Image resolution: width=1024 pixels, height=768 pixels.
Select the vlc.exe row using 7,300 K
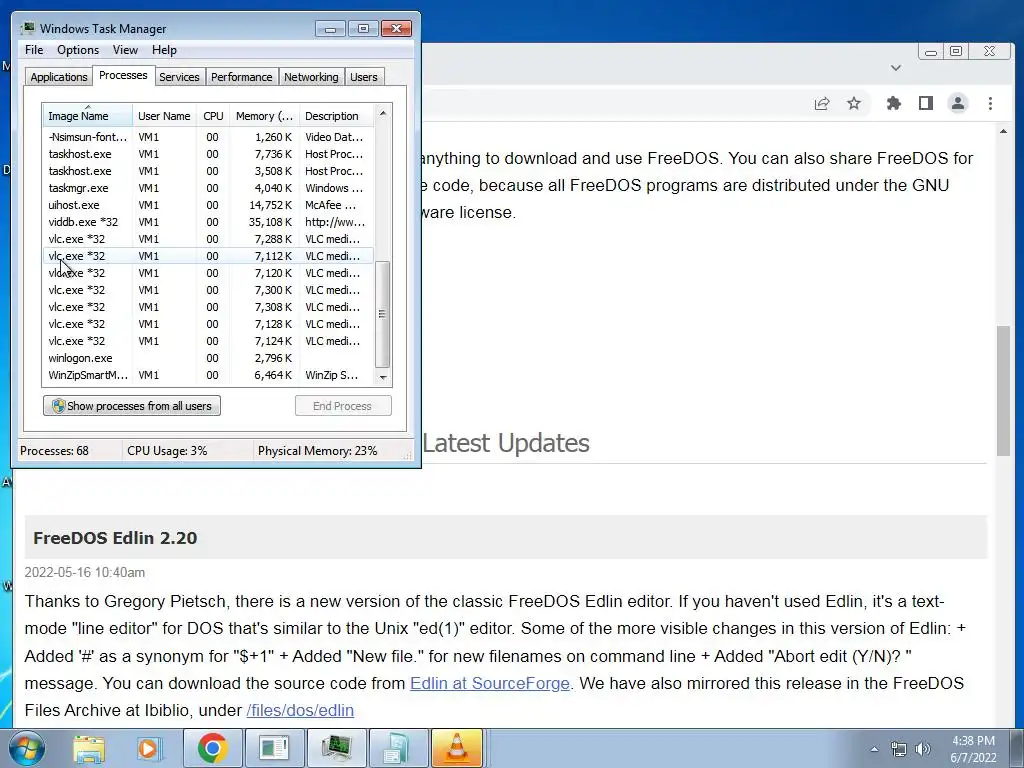209,290
